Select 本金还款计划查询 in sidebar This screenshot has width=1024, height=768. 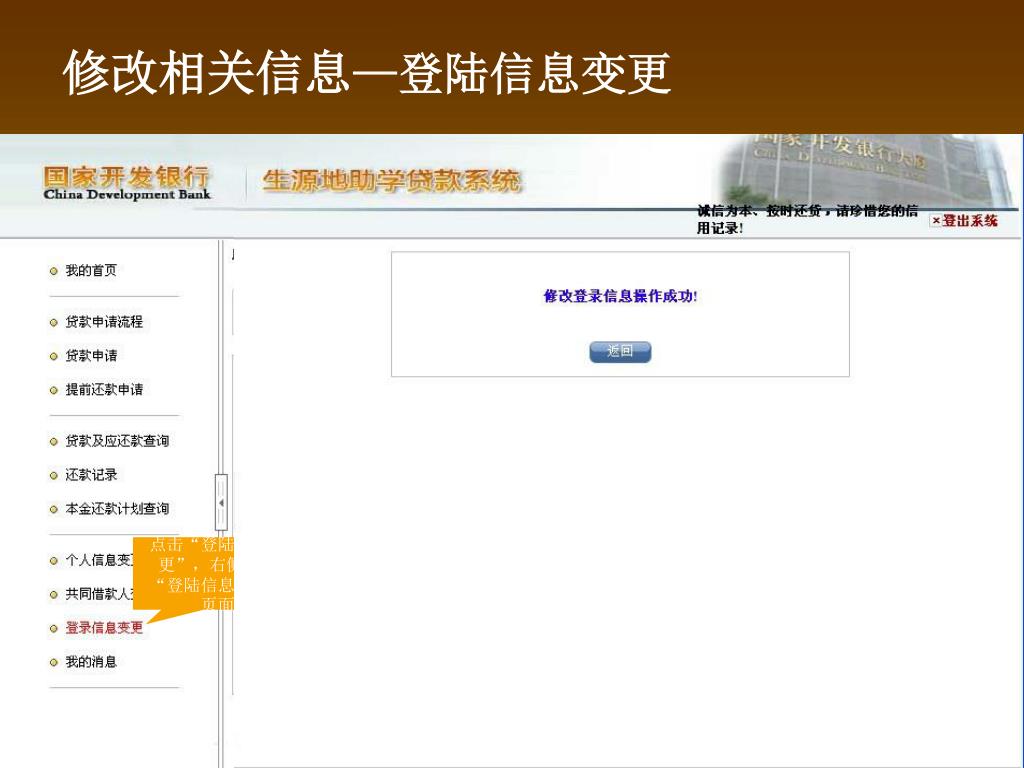click(x=117, y=509)
